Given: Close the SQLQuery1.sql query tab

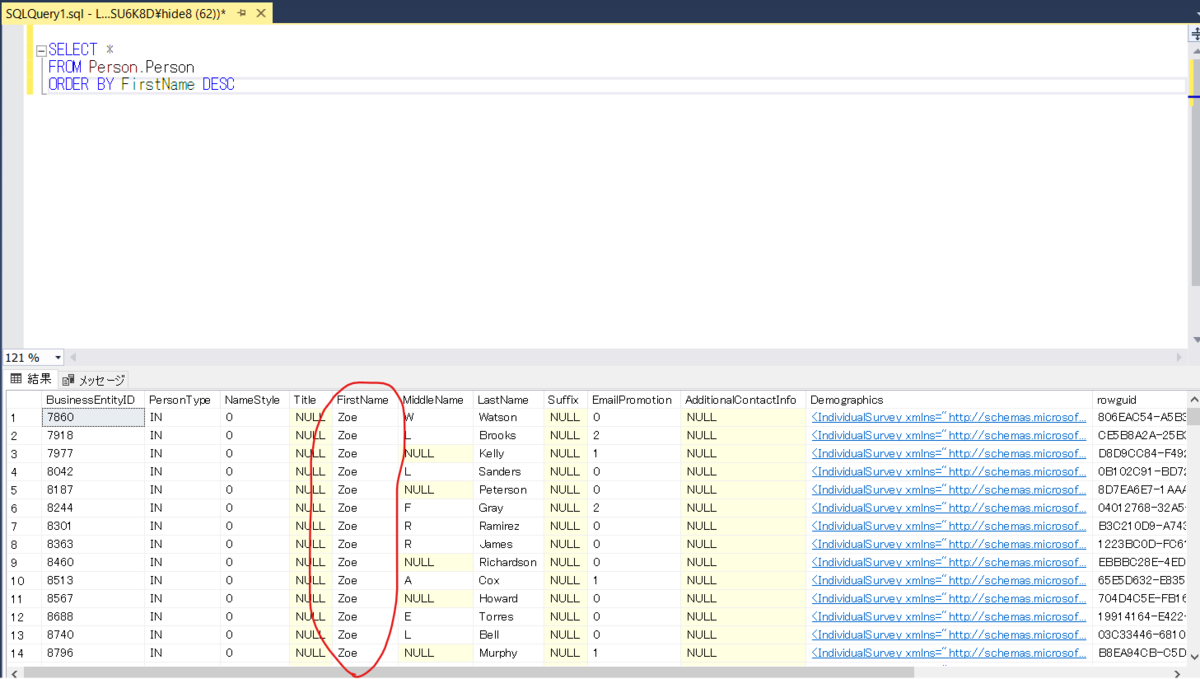Looking at the screenshot, I should (x=260, y=12).
